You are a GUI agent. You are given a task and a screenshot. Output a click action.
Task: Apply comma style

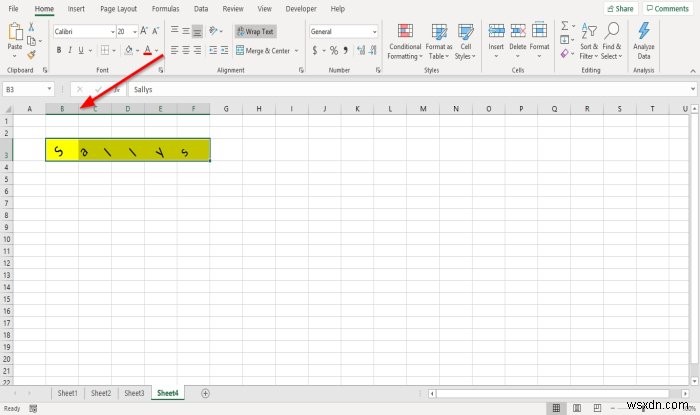pyautogui.click(x=346, y=50)
